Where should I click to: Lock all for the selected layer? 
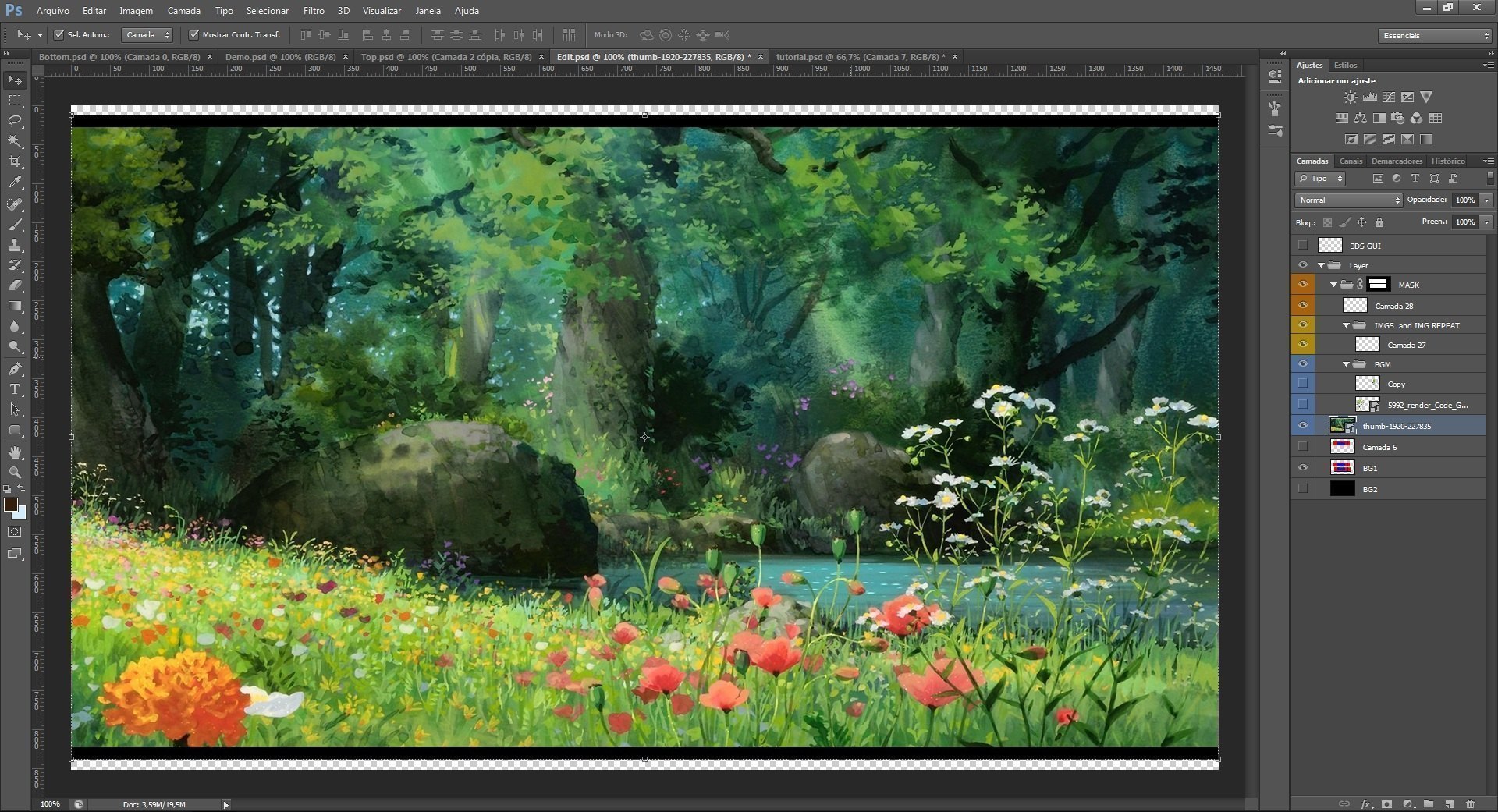coord(1379,222)
